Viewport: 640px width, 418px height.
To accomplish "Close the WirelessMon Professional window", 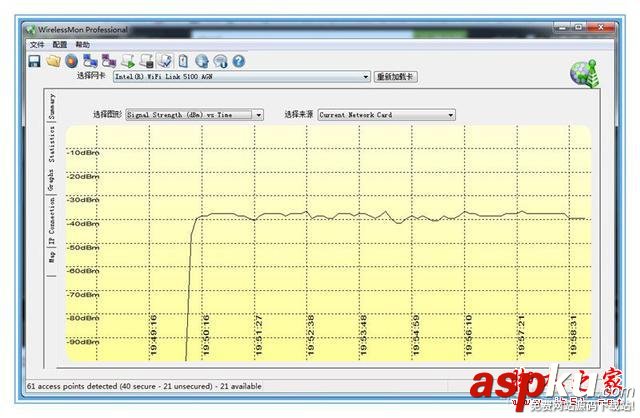I will pyautogui.click(x=600, y=27).
